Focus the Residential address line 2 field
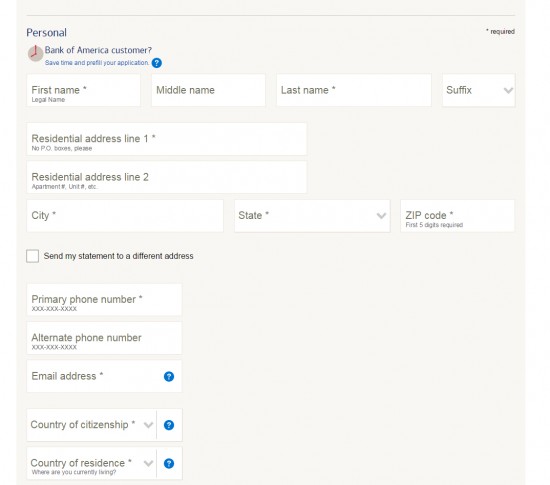This screenshot has height=485, width=550. pyautogui.click(x=167, y=177)
